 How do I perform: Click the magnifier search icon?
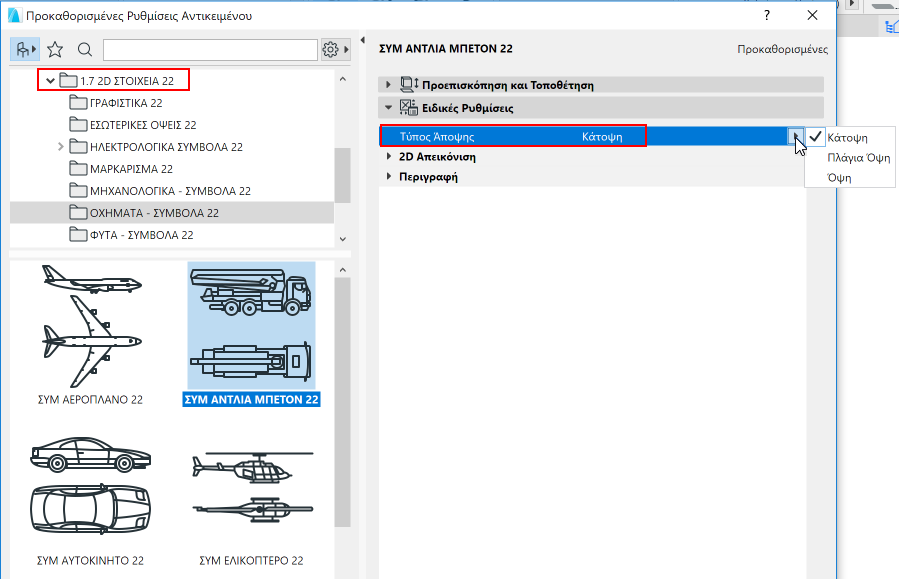coord(85,50)
